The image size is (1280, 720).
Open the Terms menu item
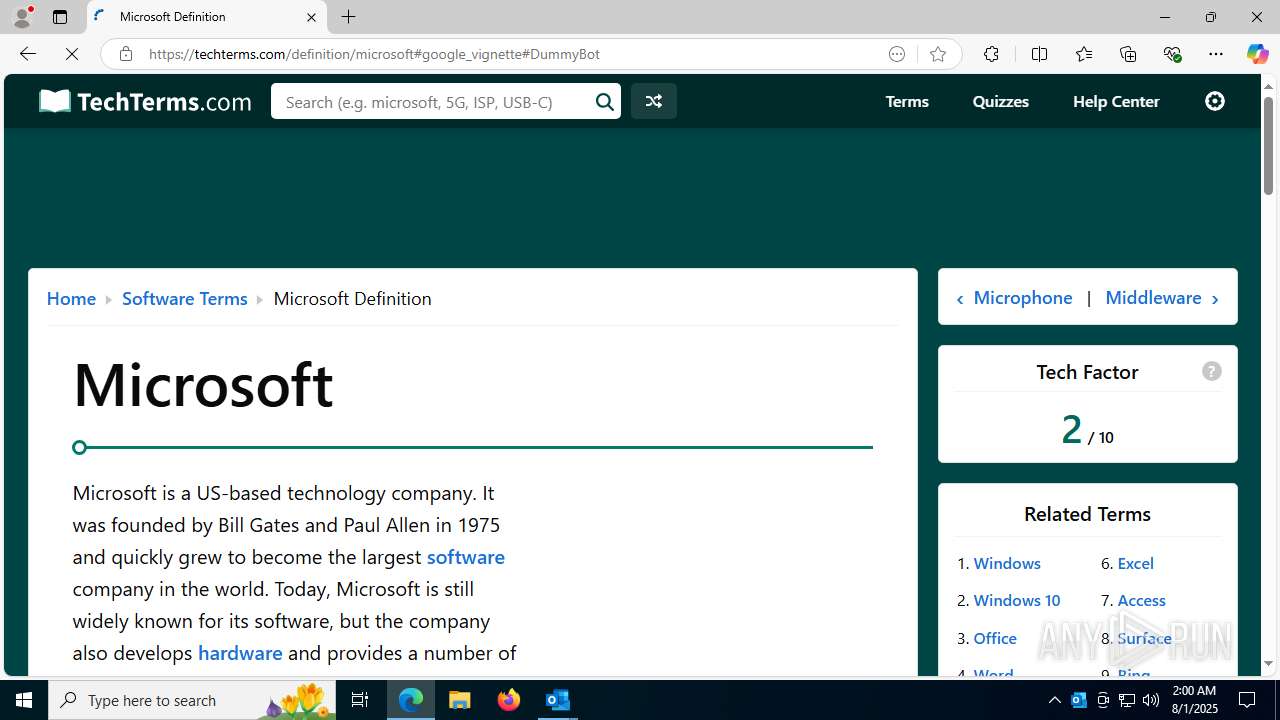coord(907,101)
